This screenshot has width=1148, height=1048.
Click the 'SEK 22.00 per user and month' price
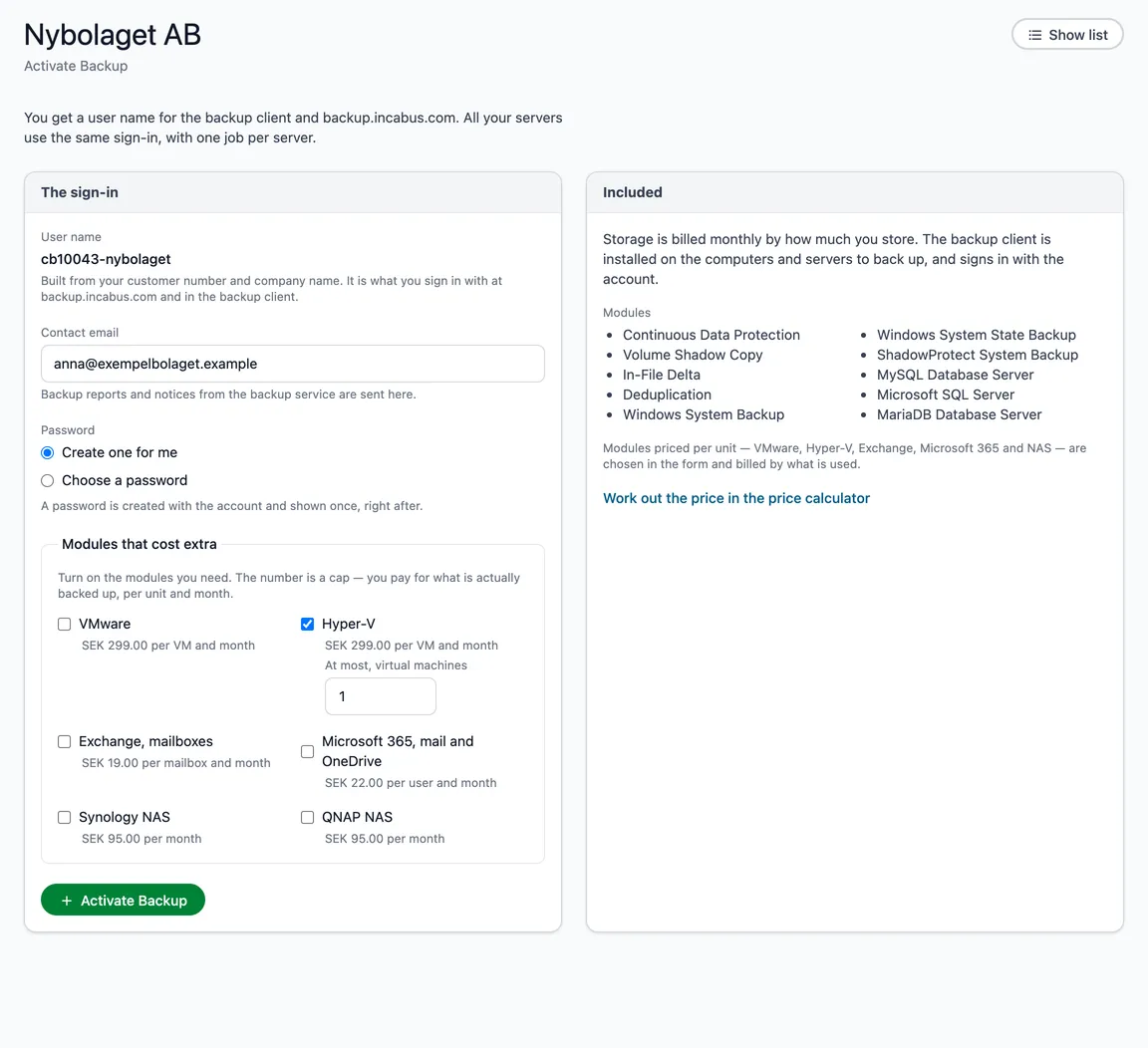tap(410, 782)
